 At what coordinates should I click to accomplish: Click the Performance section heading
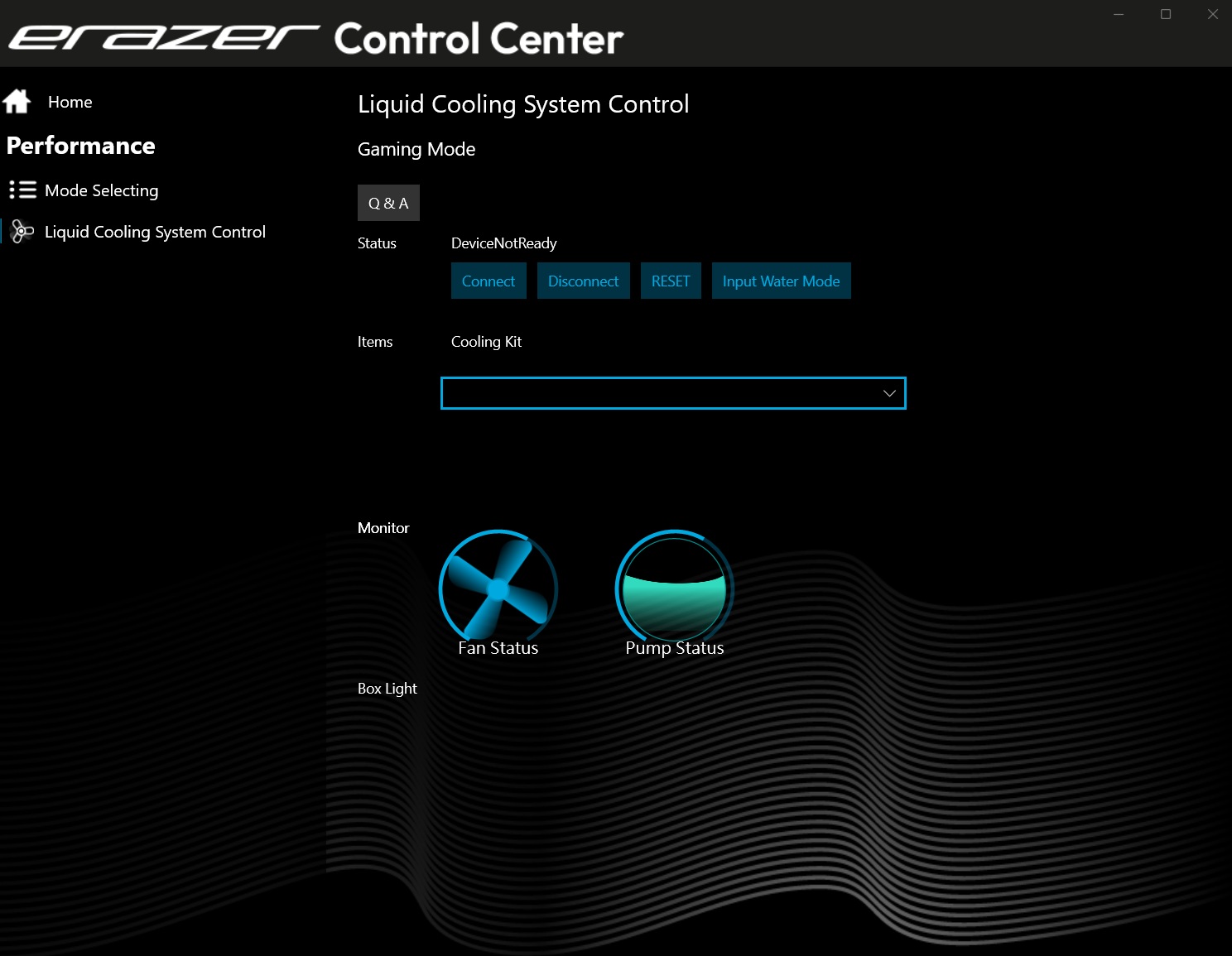click(x=80, y=146)
